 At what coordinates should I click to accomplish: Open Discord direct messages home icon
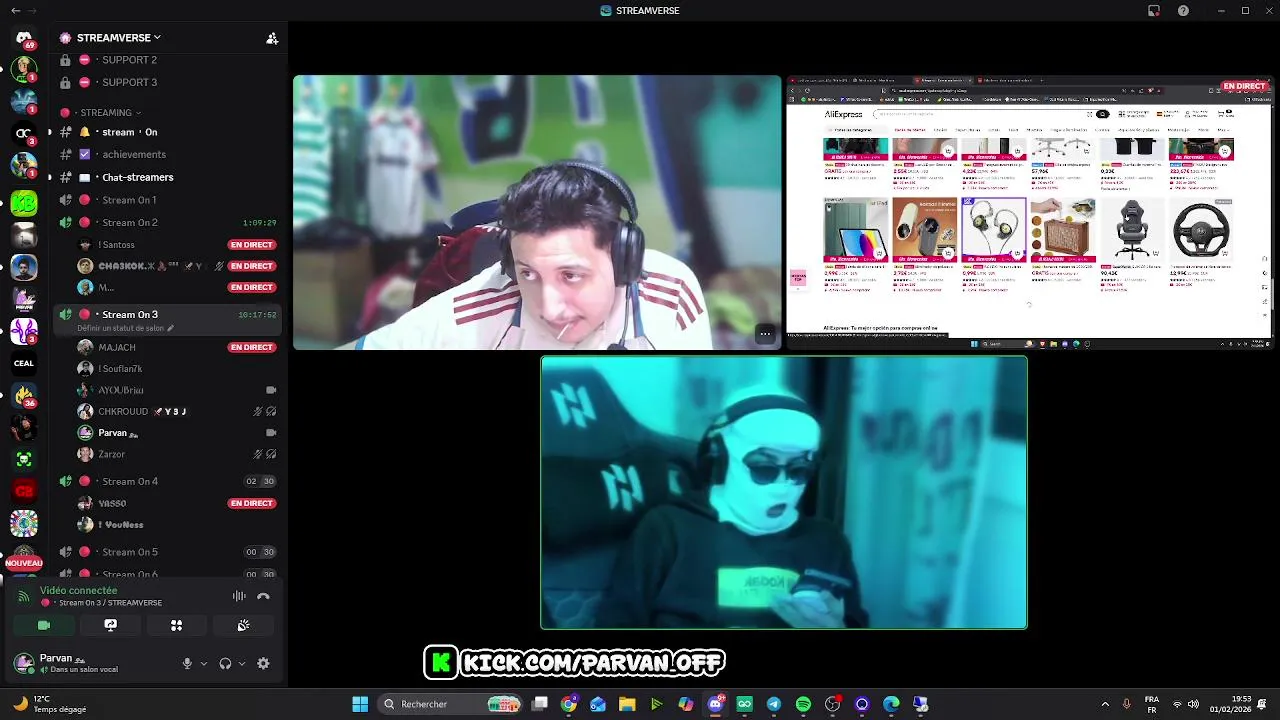click(24, 38)
